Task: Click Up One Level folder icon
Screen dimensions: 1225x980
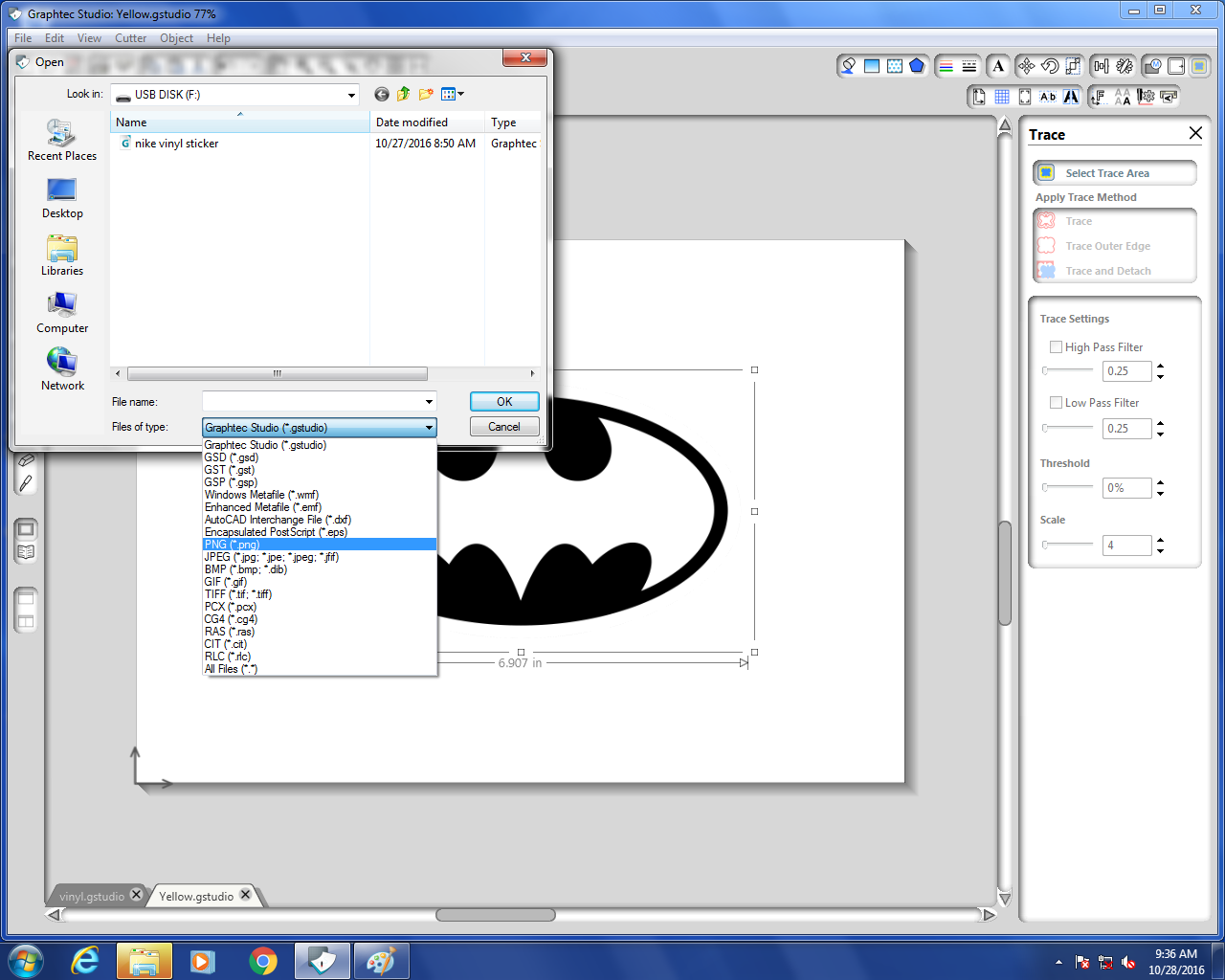Action: (403, 94)
